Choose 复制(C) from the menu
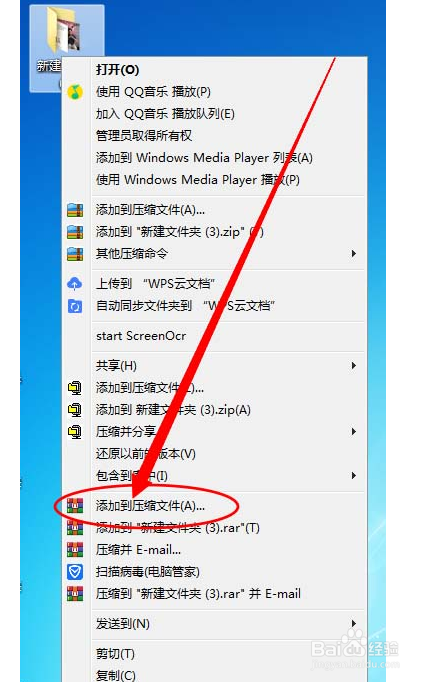 tap(116, 675)
